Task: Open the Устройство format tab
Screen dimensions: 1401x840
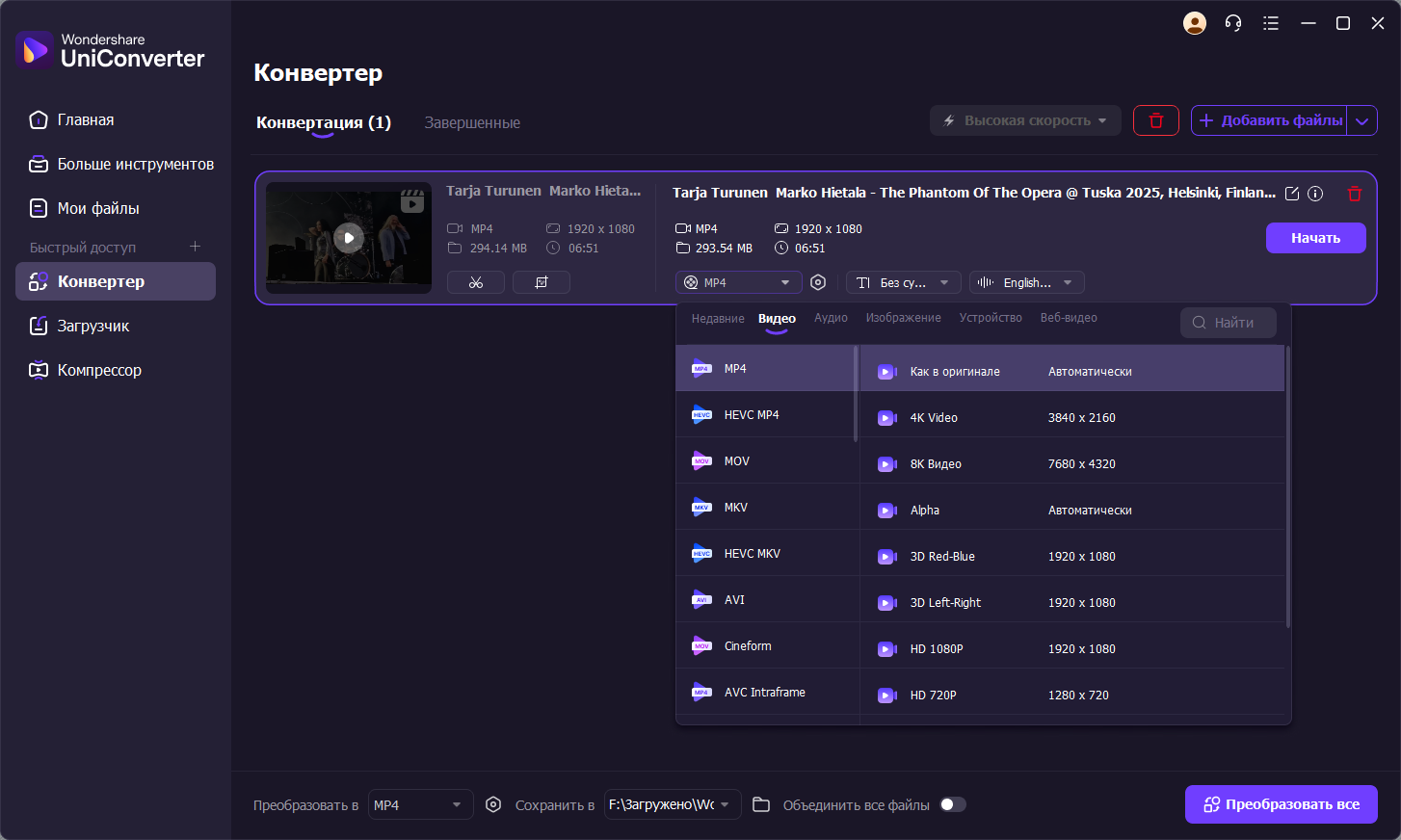Action: click(x=991, y=318)
